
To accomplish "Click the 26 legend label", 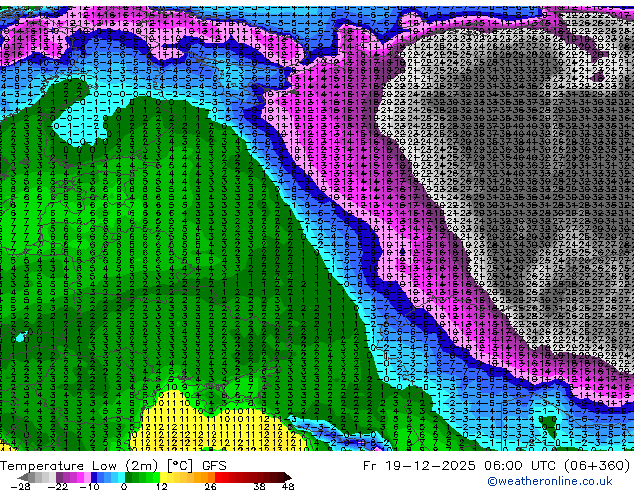I will click(210, 486).
